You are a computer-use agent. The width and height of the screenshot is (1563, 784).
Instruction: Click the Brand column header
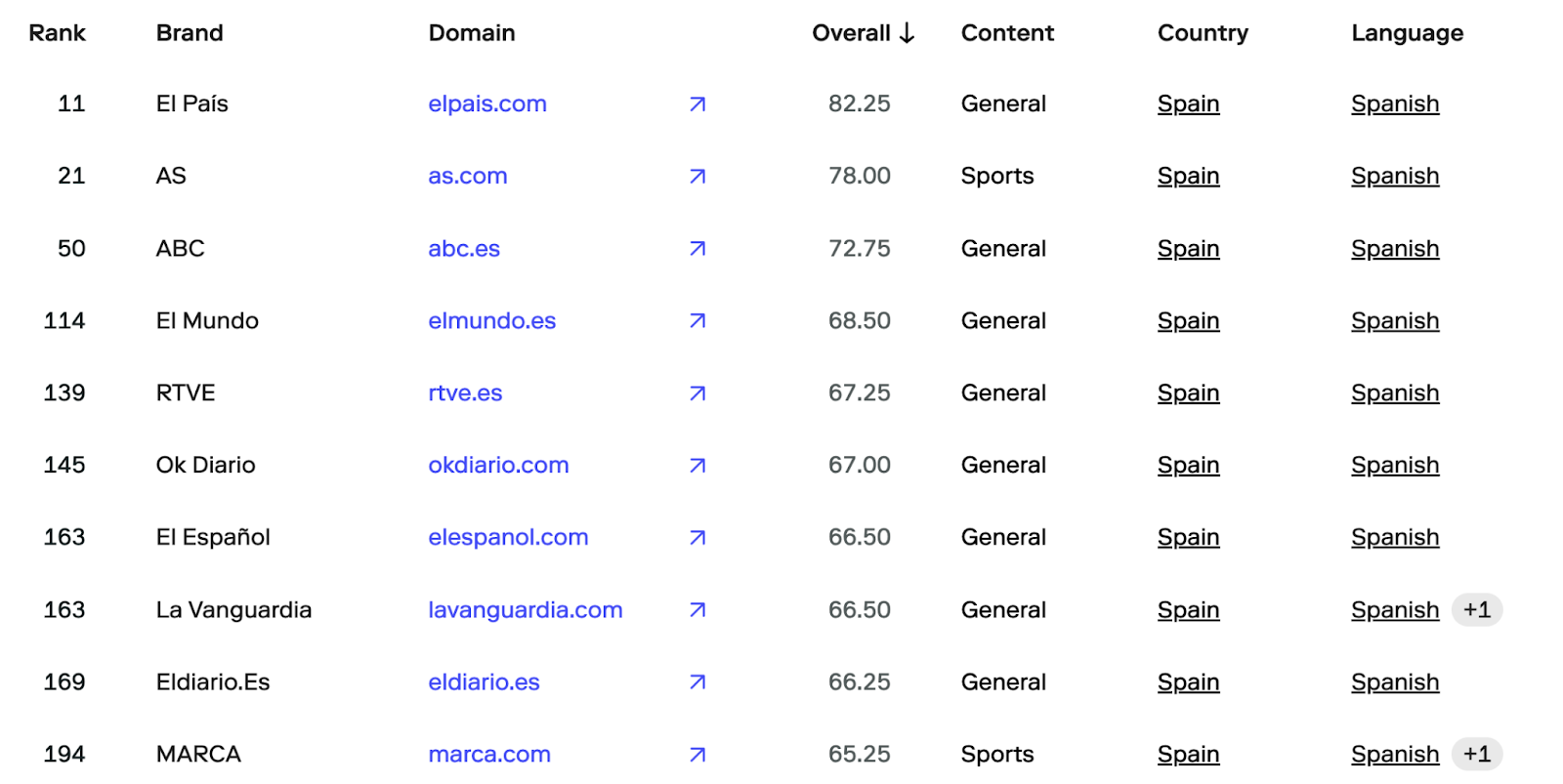(190, 33)
